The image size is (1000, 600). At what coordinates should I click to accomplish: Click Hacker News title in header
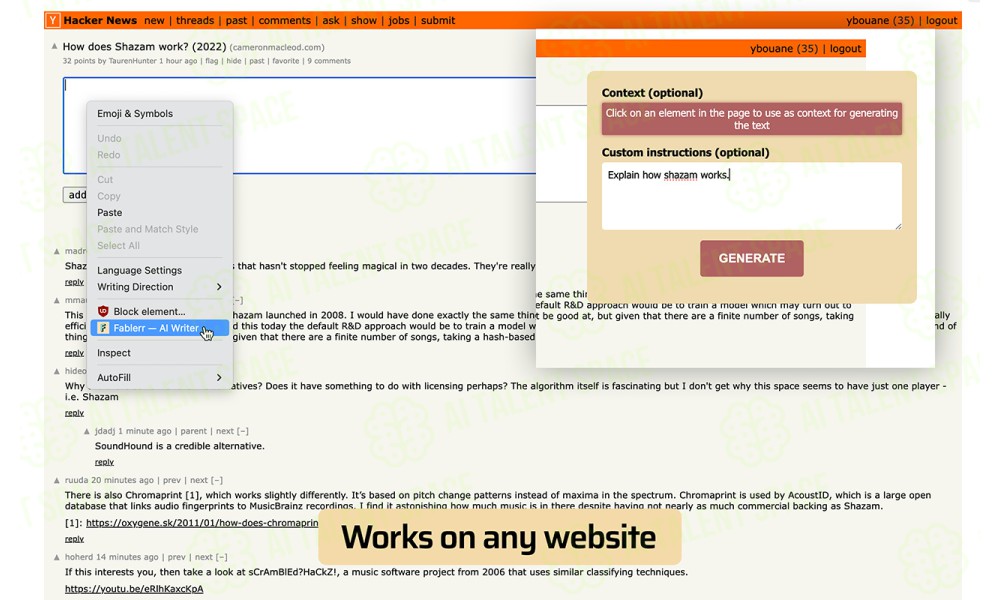(100, 20)
